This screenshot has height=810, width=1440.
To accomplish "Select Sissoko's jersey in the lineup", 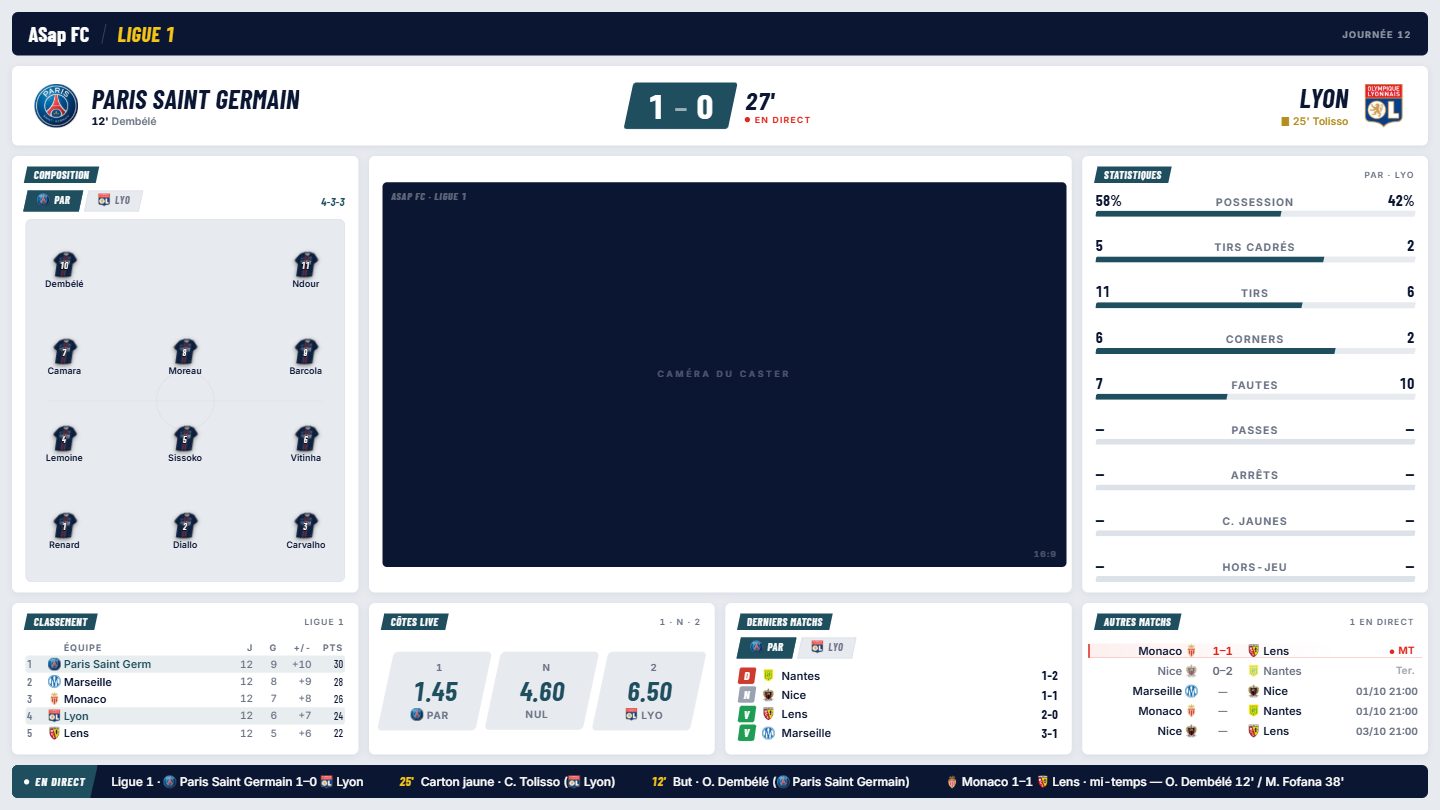I will coord(185,438).
